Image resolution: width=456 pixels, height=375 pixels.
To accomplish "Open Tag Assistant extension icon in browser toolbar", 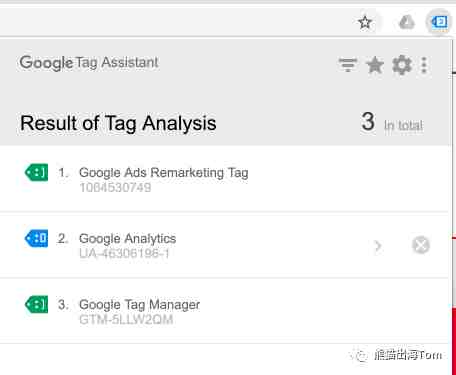I will 439,22.
